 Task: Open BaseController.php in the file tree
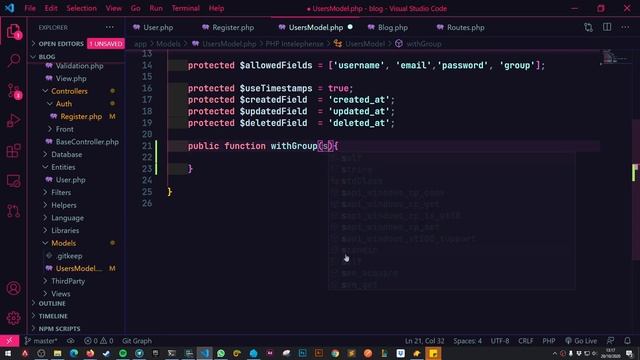coord(87,142)
